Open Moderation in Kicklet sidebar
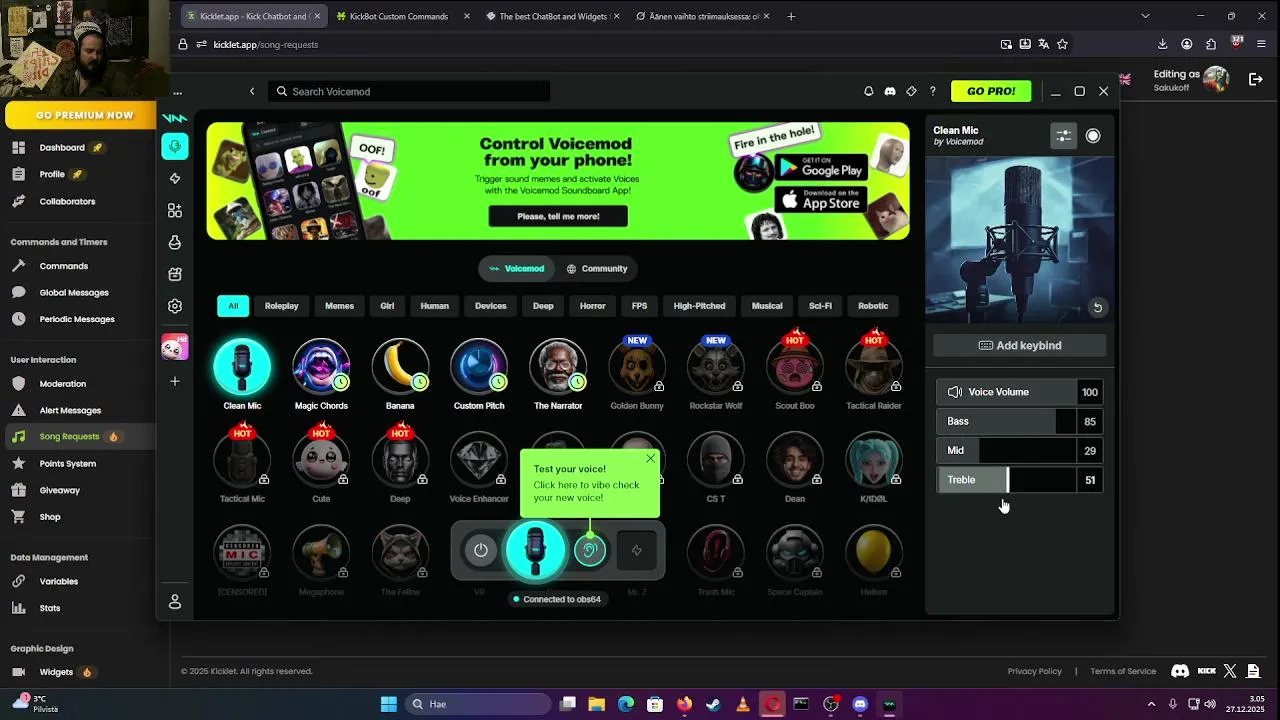Image resolution: width=1280 pixels, height=720 pixels. pos(62,384)
